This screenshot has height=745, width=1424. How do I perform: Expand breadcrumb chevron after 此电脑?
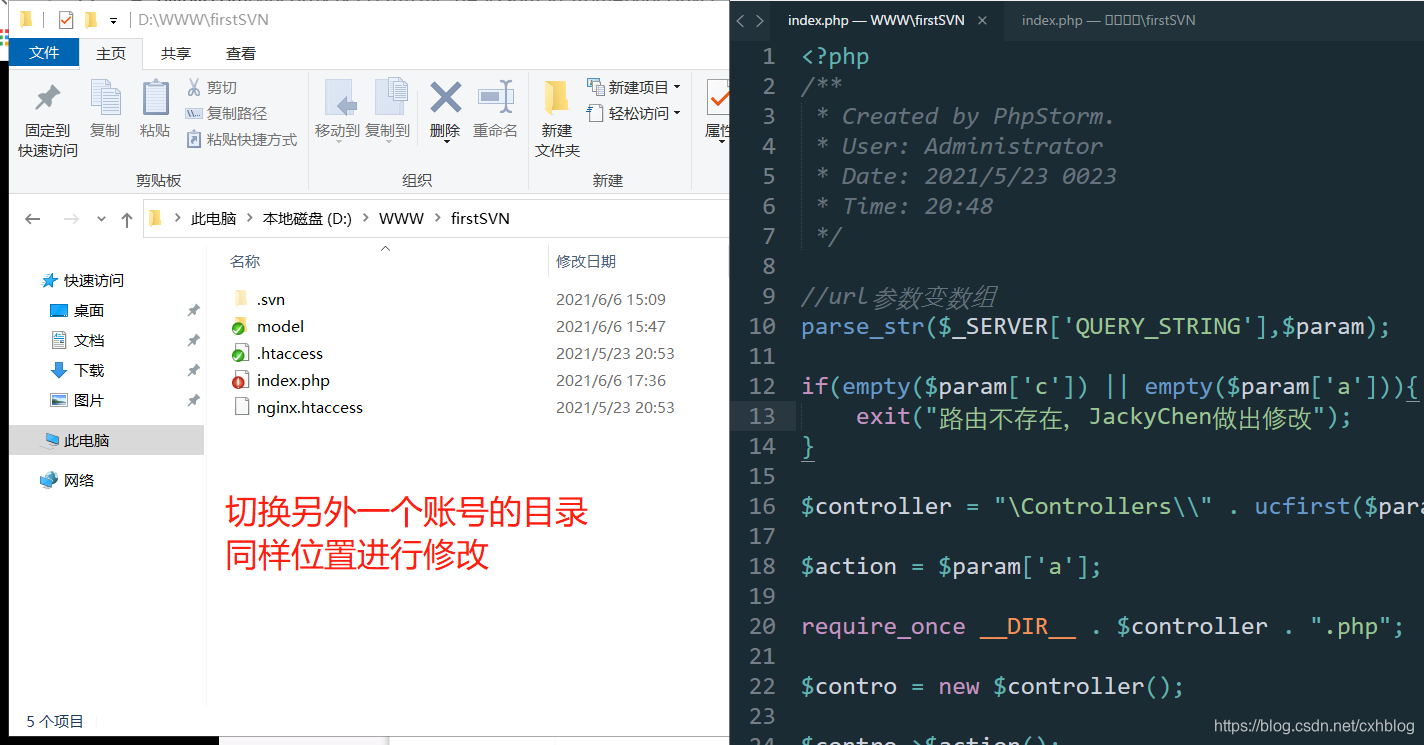(249, 218)
